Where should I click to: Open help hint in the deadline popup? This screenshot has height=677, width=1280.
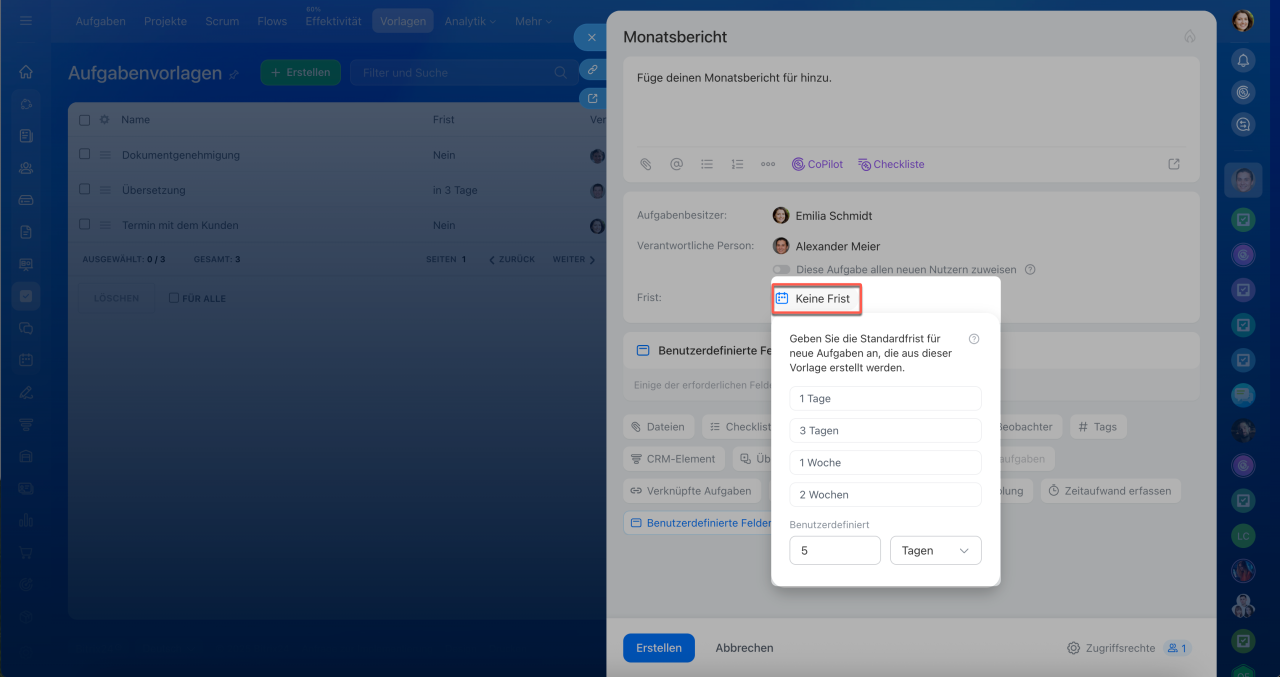tap(974, 339)
